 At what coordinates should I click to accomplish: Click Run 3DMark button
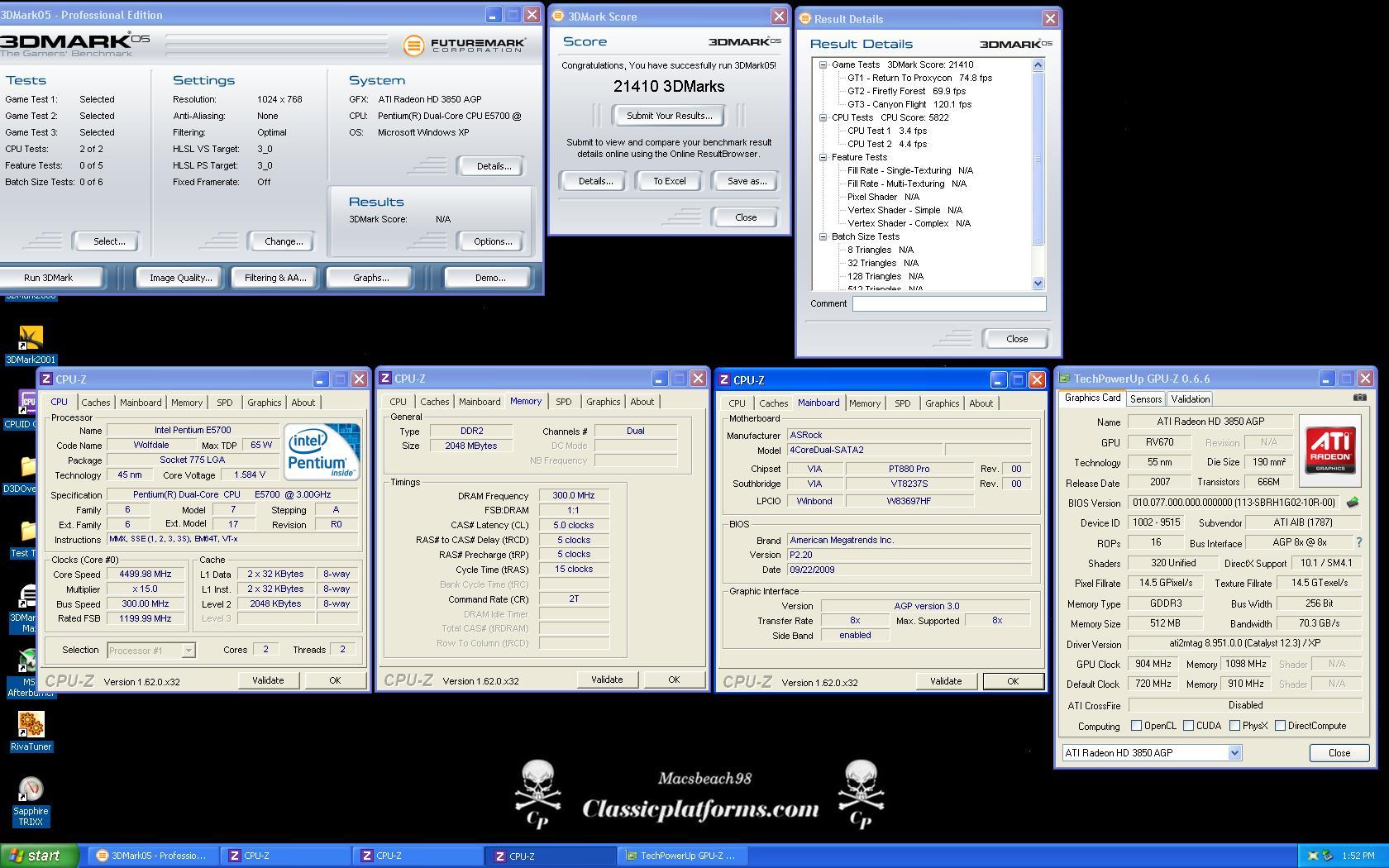(x=50, y=278)
